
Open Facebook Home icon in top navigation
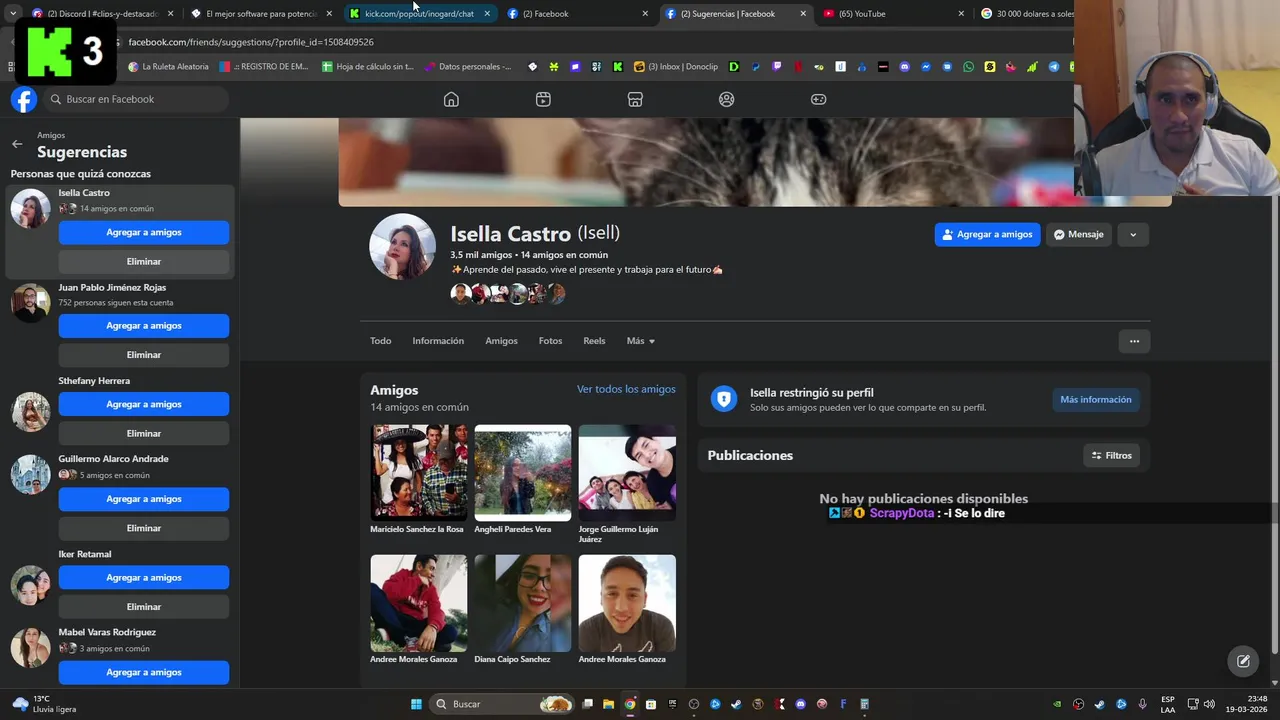(x=451, y=99)
